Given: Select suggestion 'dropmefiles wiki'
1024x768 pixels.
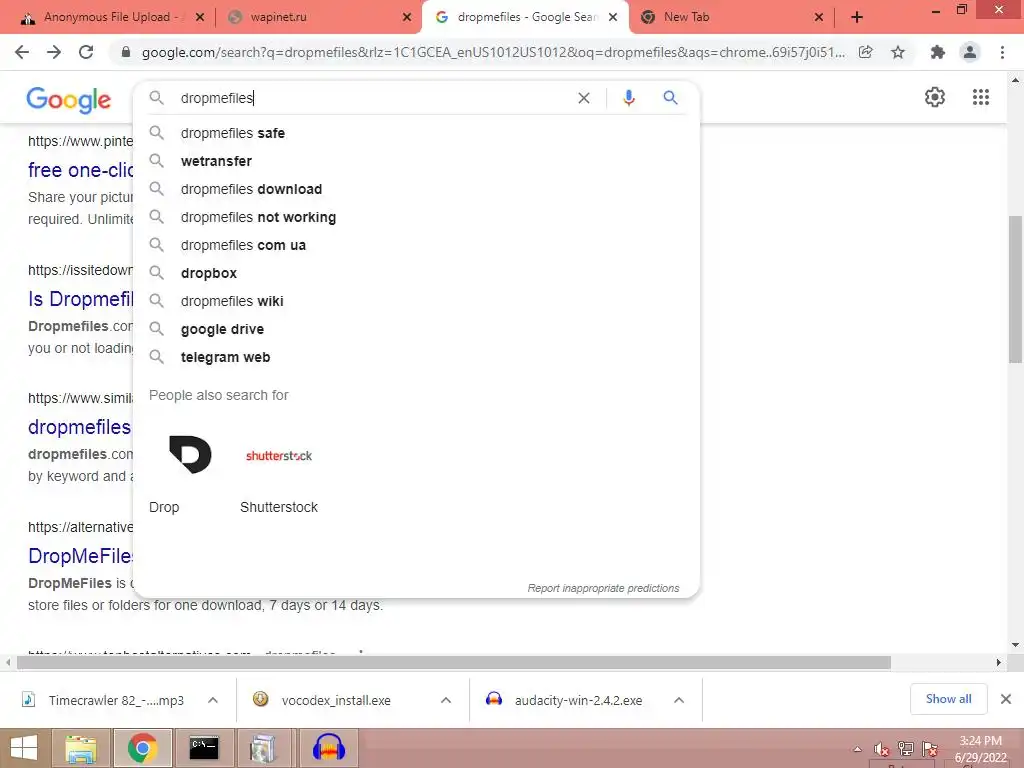Looking at the screenshot, I should coord(416,302).
